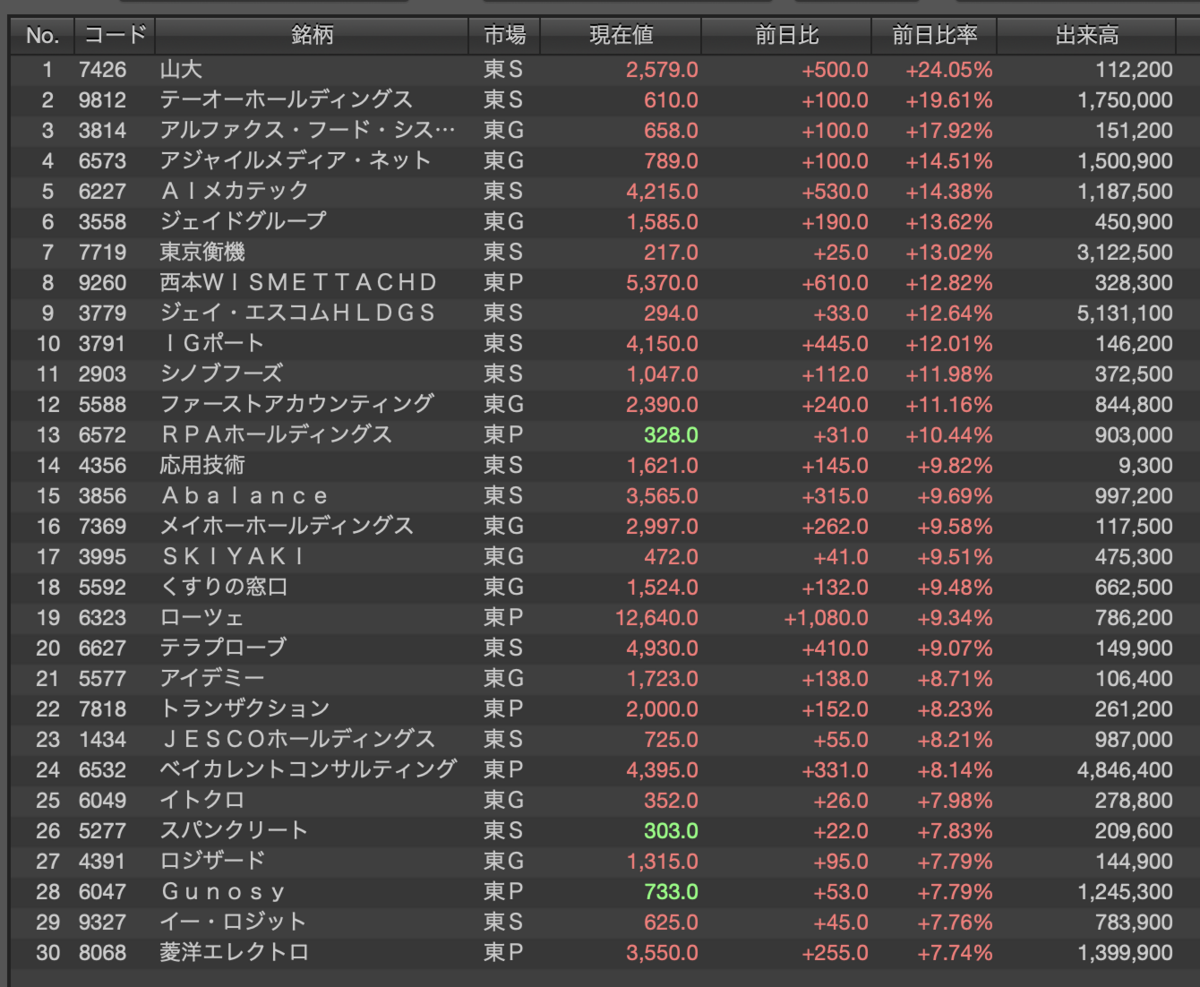This screenshot has width=1200, height=987.
Task: Select the ＡＩメカテック stock name
Action: (234, 191)
